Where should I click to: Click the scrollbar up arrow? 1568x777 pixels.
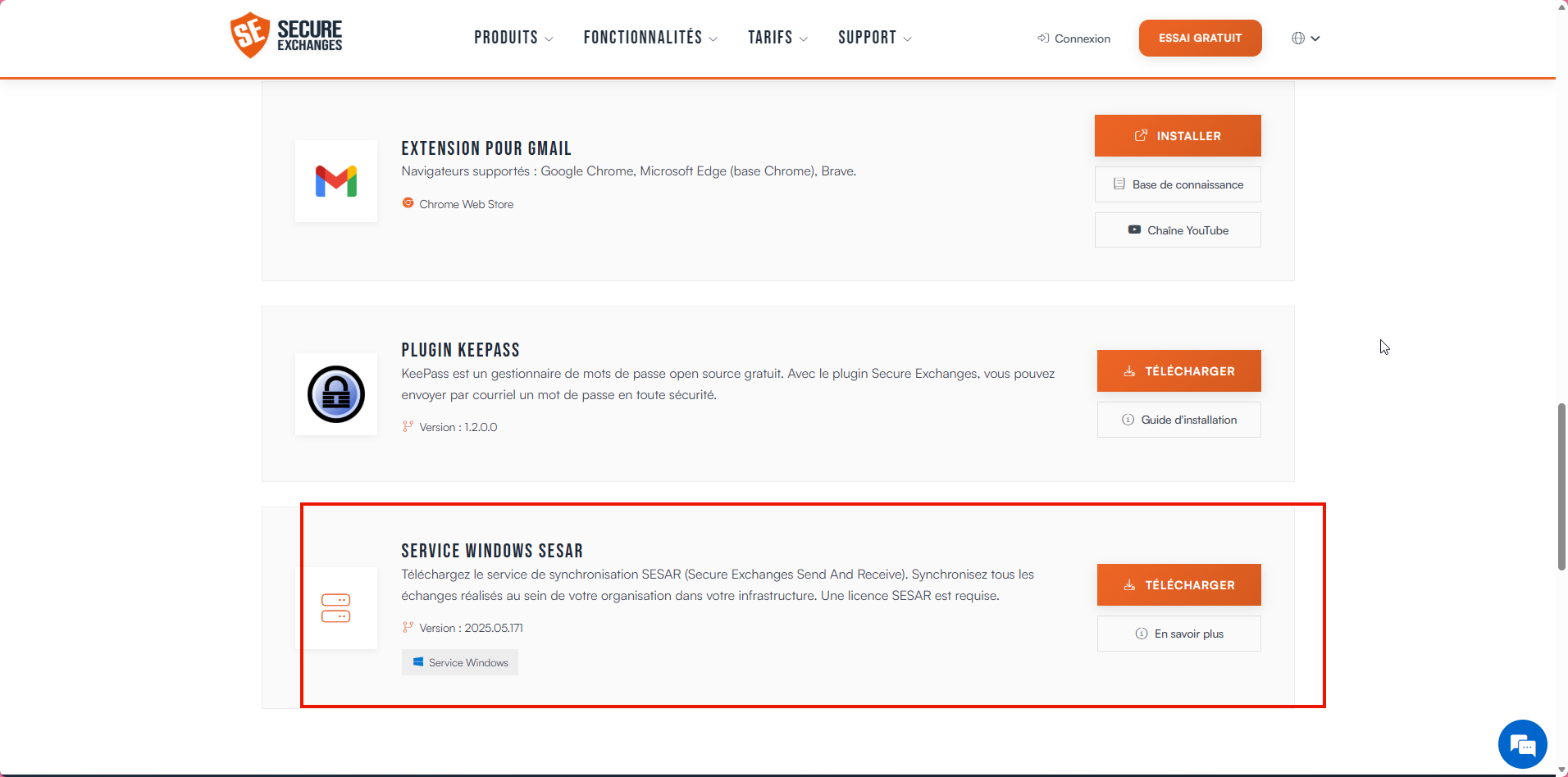[1561, 7]
